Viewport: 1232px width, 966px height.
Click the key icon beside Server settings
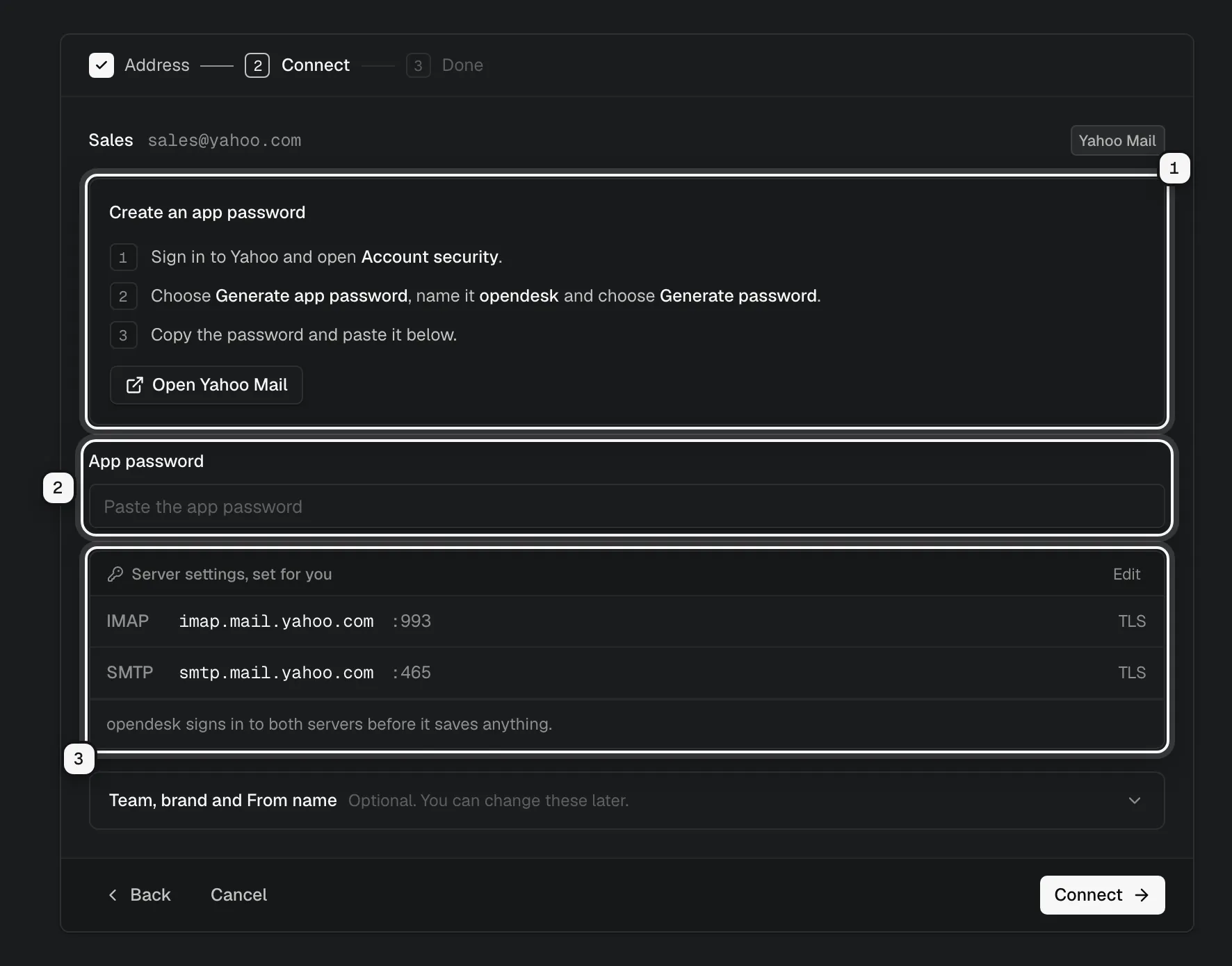(x=115, y=574)
